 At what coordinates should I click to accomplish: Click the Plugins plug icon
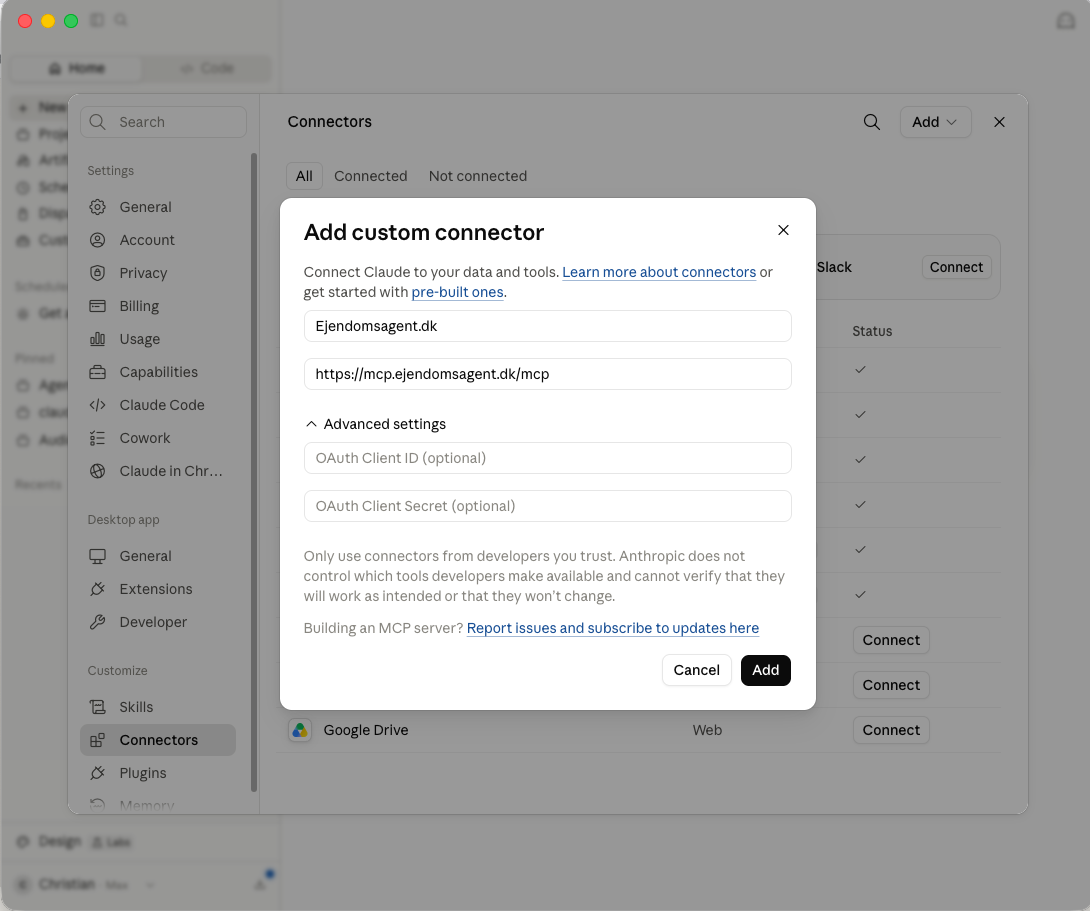[97, 773]
